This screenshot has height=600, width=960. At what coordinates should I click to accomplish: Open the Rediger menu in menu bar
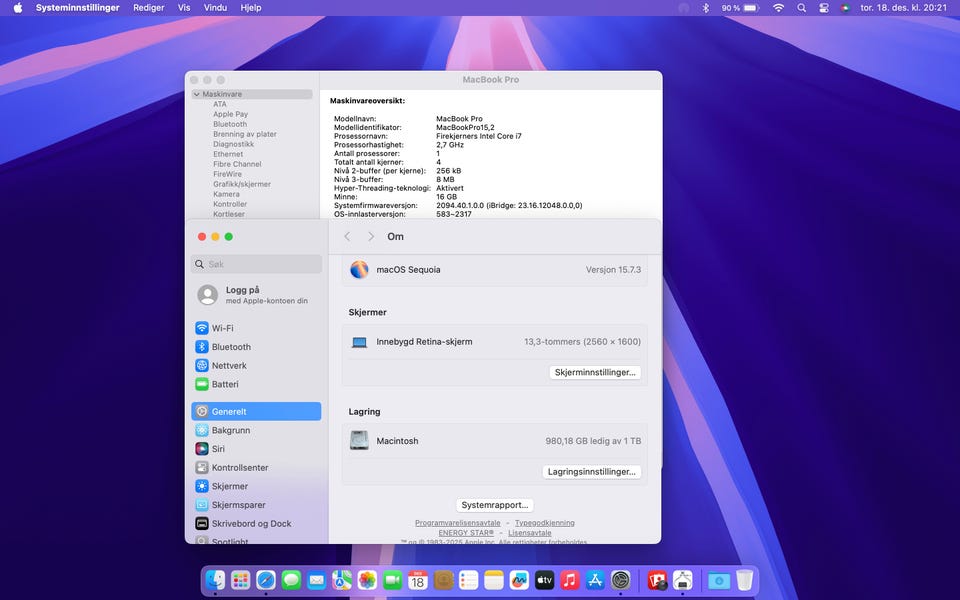tap(149, 7)
